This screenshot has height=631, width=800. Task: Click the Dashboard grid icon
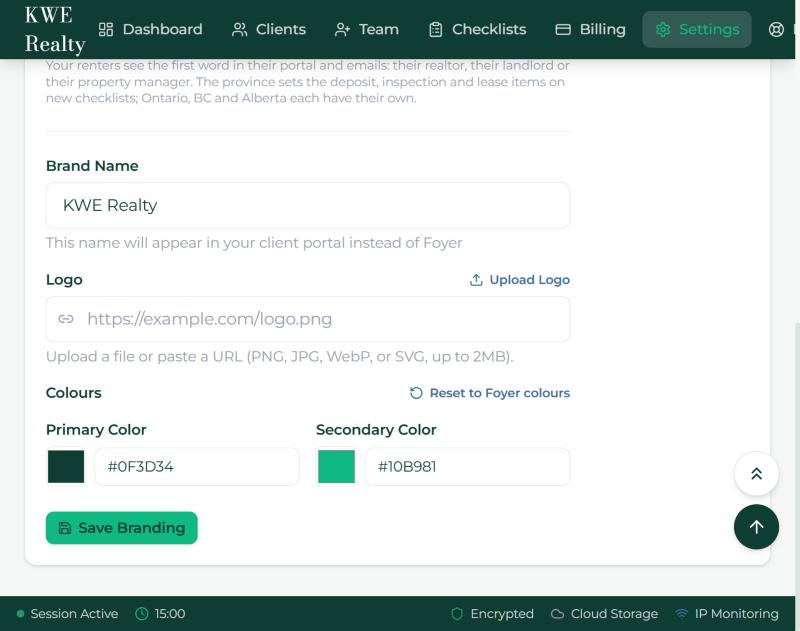click(x=106, y=30)
